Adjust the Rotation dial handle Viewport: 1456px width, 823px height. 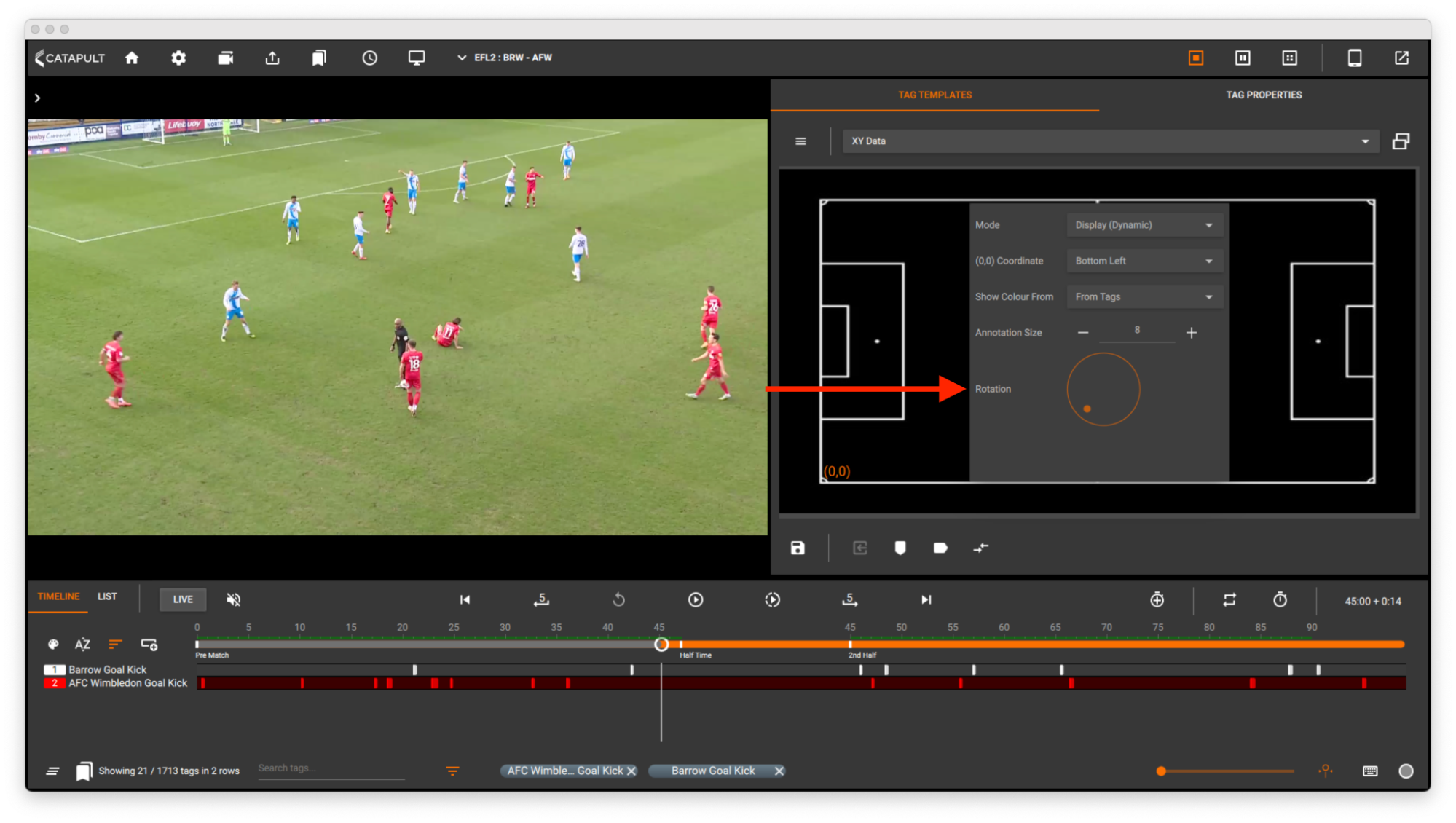click(x=1087, y=409)
